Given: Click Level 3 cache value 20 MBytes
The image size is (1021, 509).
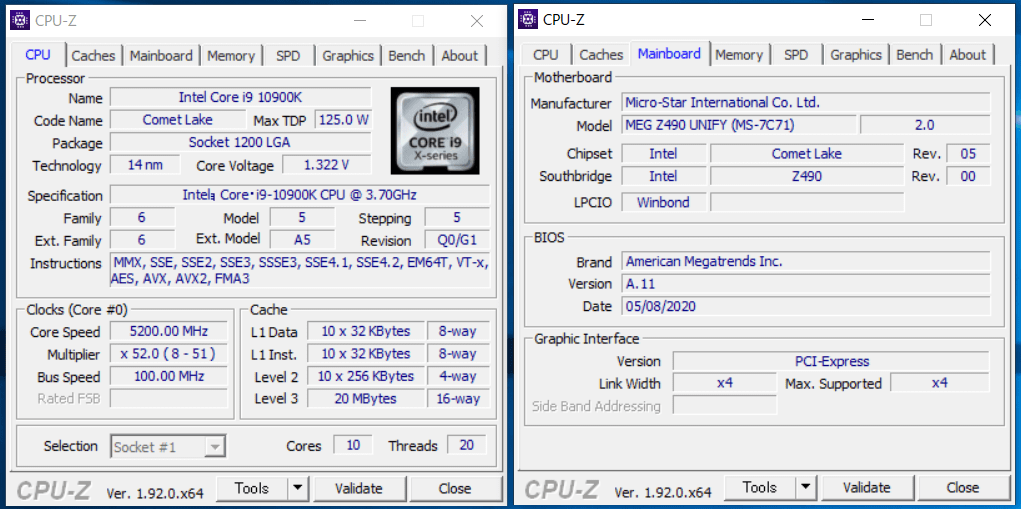Looking at the screenshot, I should 366,398.
